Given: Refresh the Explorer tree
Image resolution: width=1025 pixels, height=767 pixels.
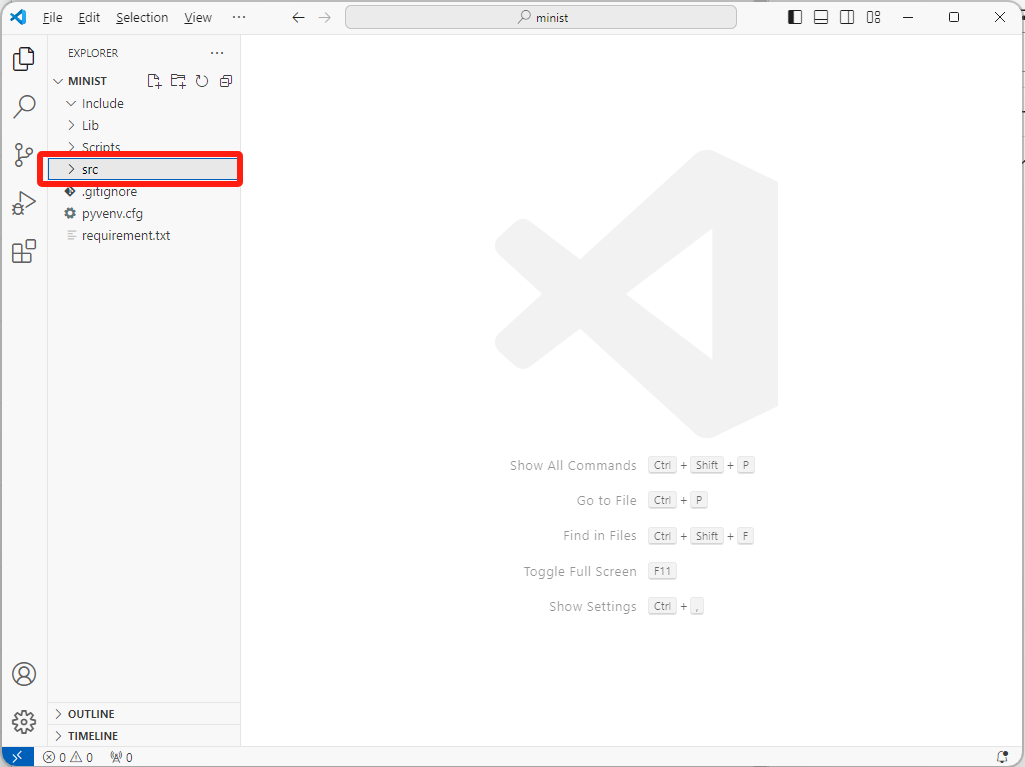Looking at the screenshot, I should click(202, 81).
